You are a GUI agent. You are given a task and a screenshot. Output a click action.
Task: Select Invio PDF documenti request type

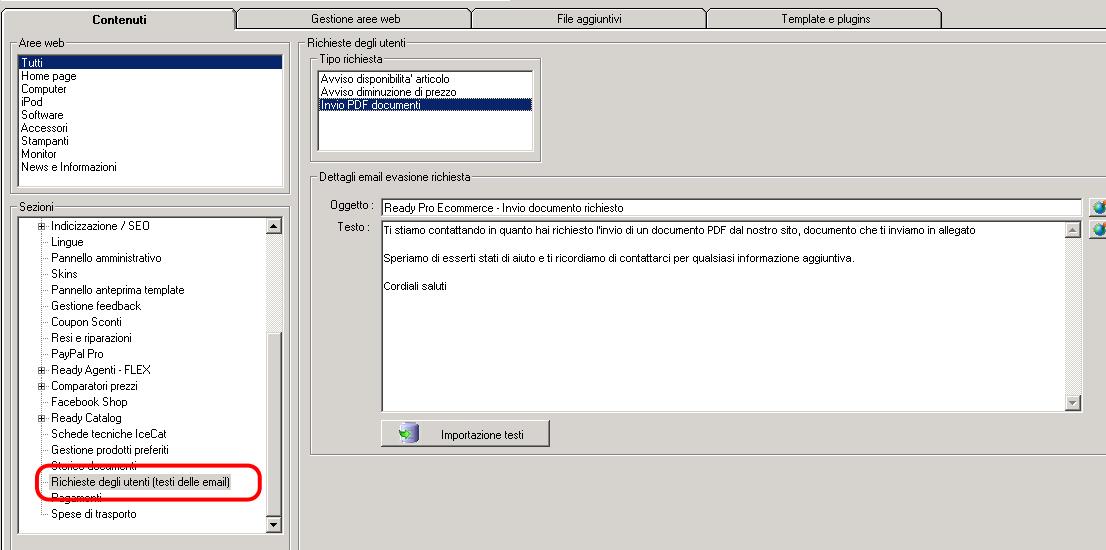tap(425, 105)
